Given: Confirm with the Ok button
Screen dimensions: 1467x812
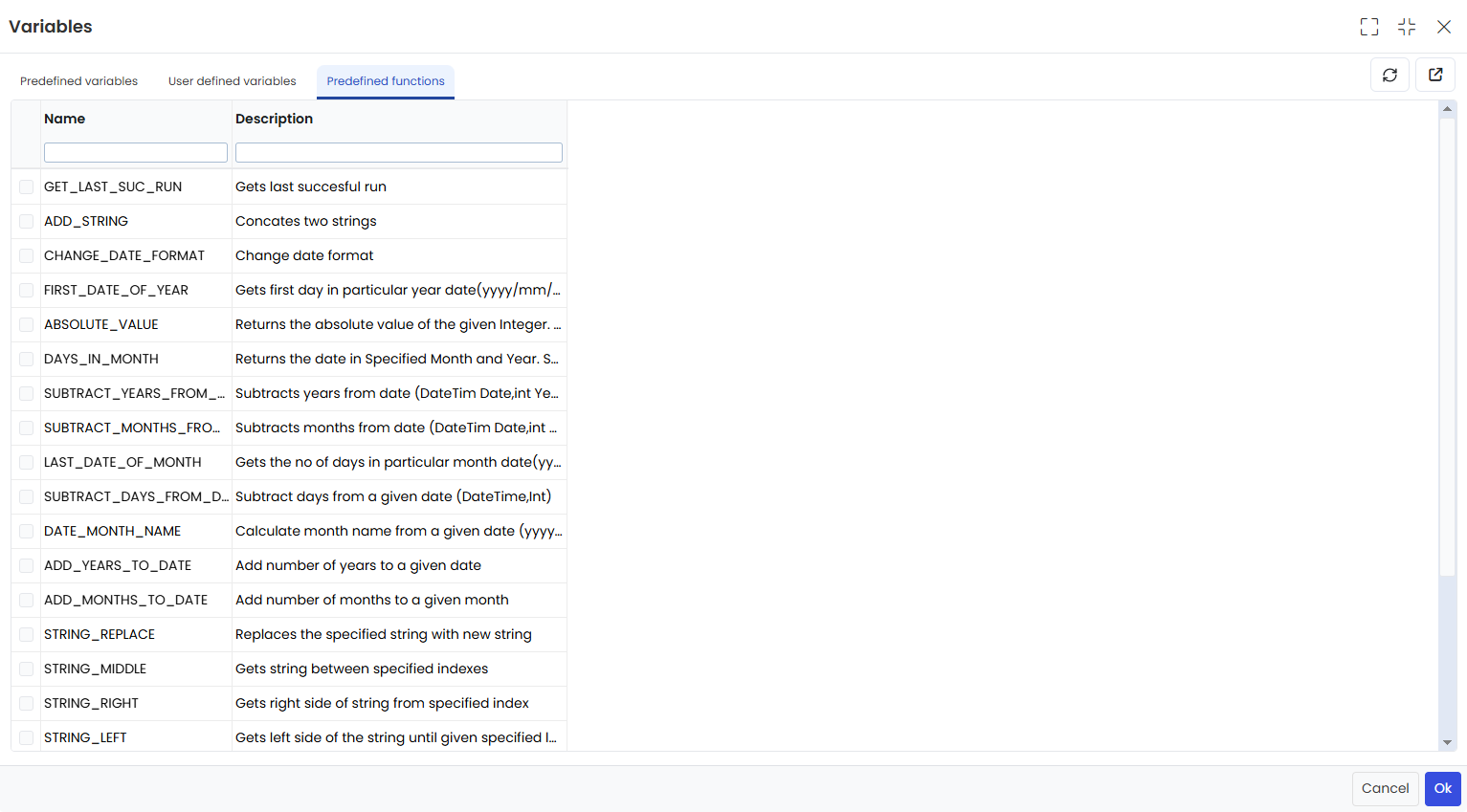Looking at the screenshot, I should pos(1443,789).
